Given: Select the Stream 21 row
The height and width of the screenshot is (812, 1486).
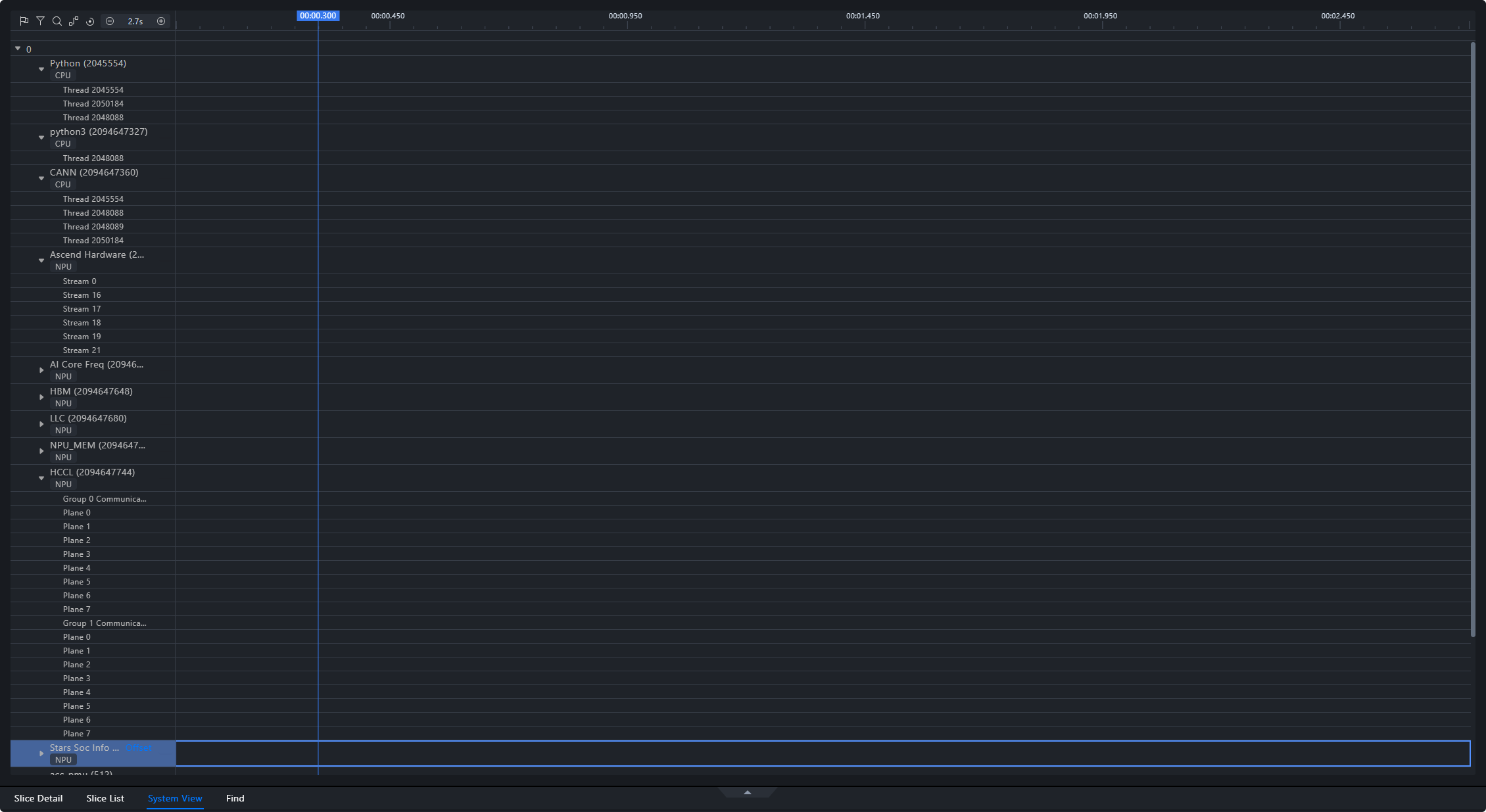Looking at the screenshot, I should (x=93, y=350).
